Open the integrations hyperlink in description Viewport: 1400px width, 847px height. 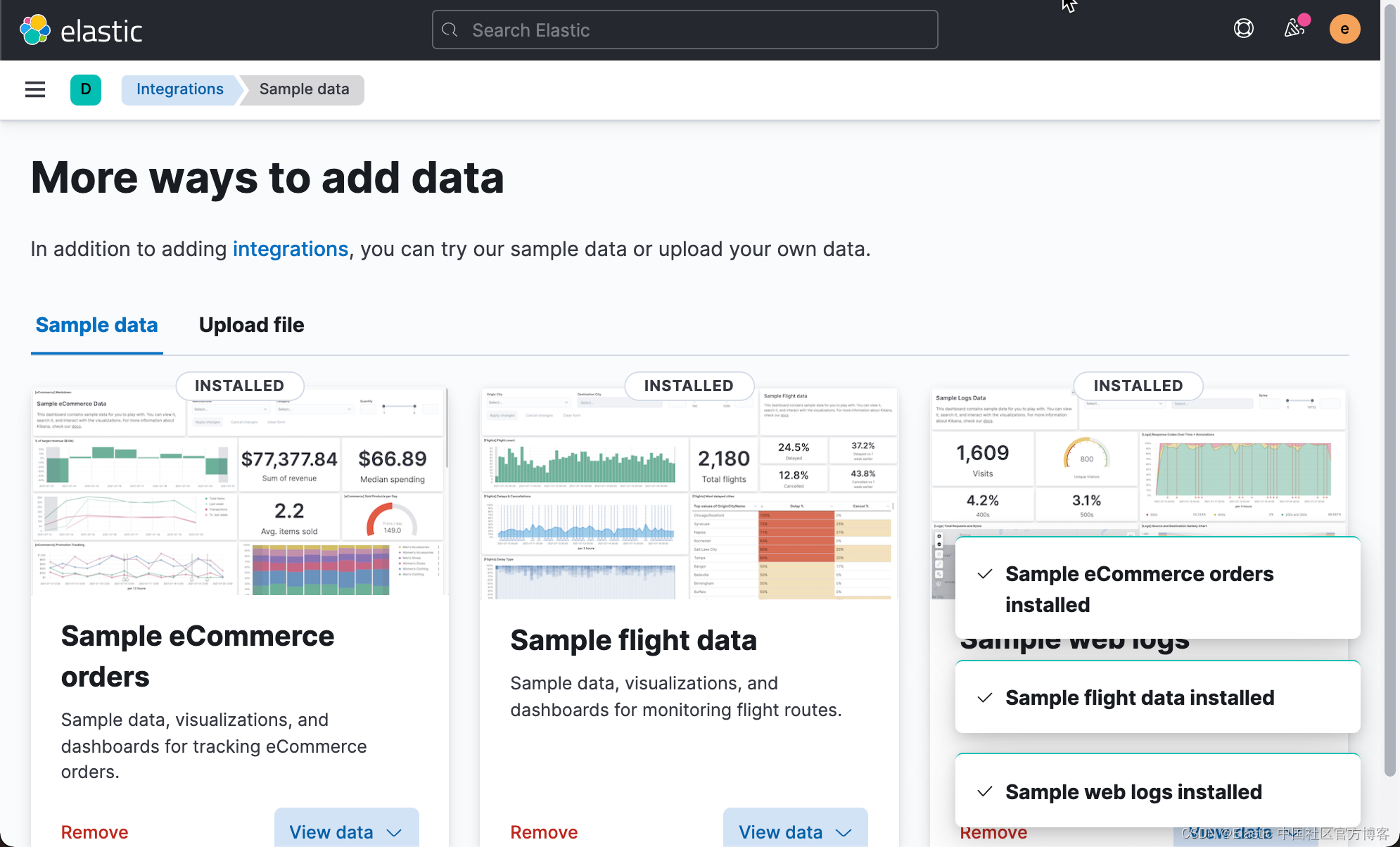(x=291, y=249)
